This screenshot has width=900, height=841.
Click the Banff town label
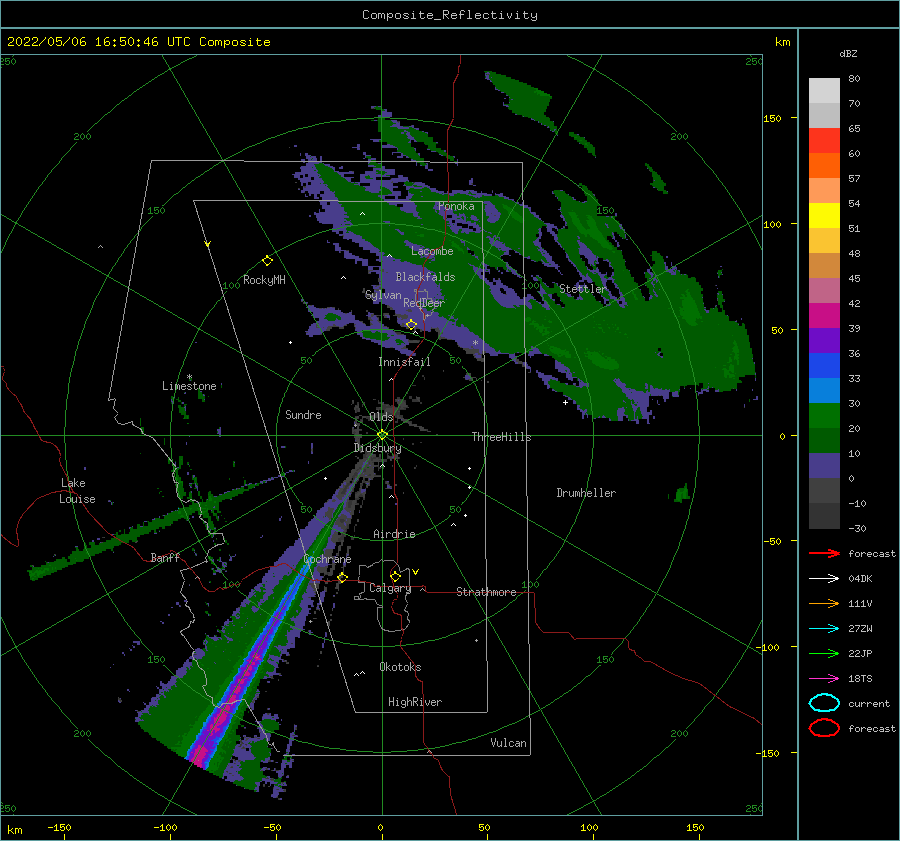pyautogui.click(x=165, y=557)
